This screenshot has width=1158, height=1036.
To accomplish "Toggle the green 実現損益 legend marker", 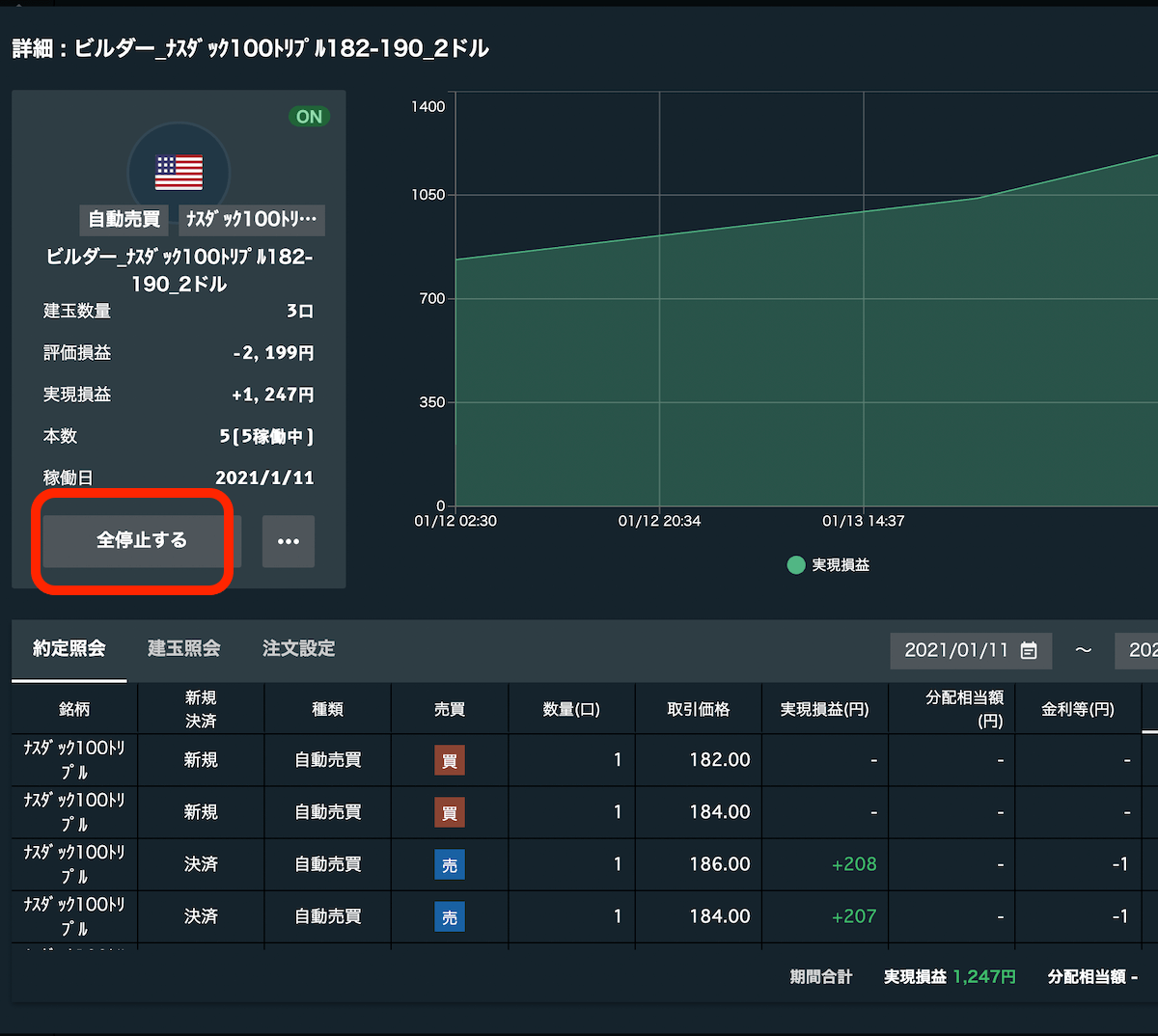I will tap(796, 565).
